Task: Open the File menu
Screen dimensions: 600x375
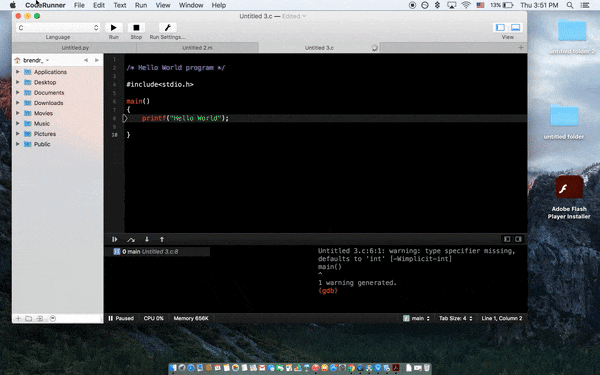Action: 79,5
